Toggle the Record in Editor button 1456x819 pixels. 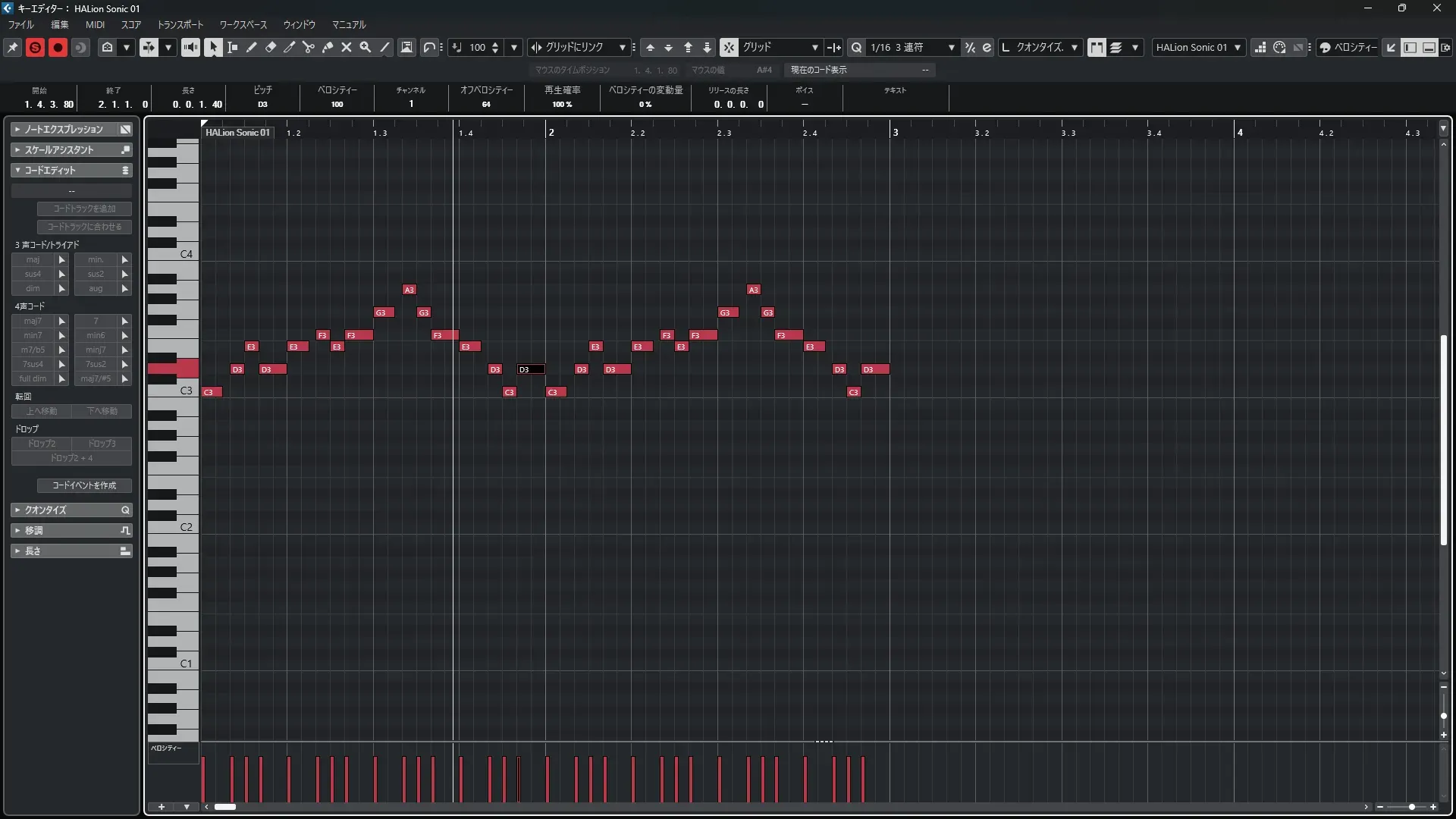point(58,47)
